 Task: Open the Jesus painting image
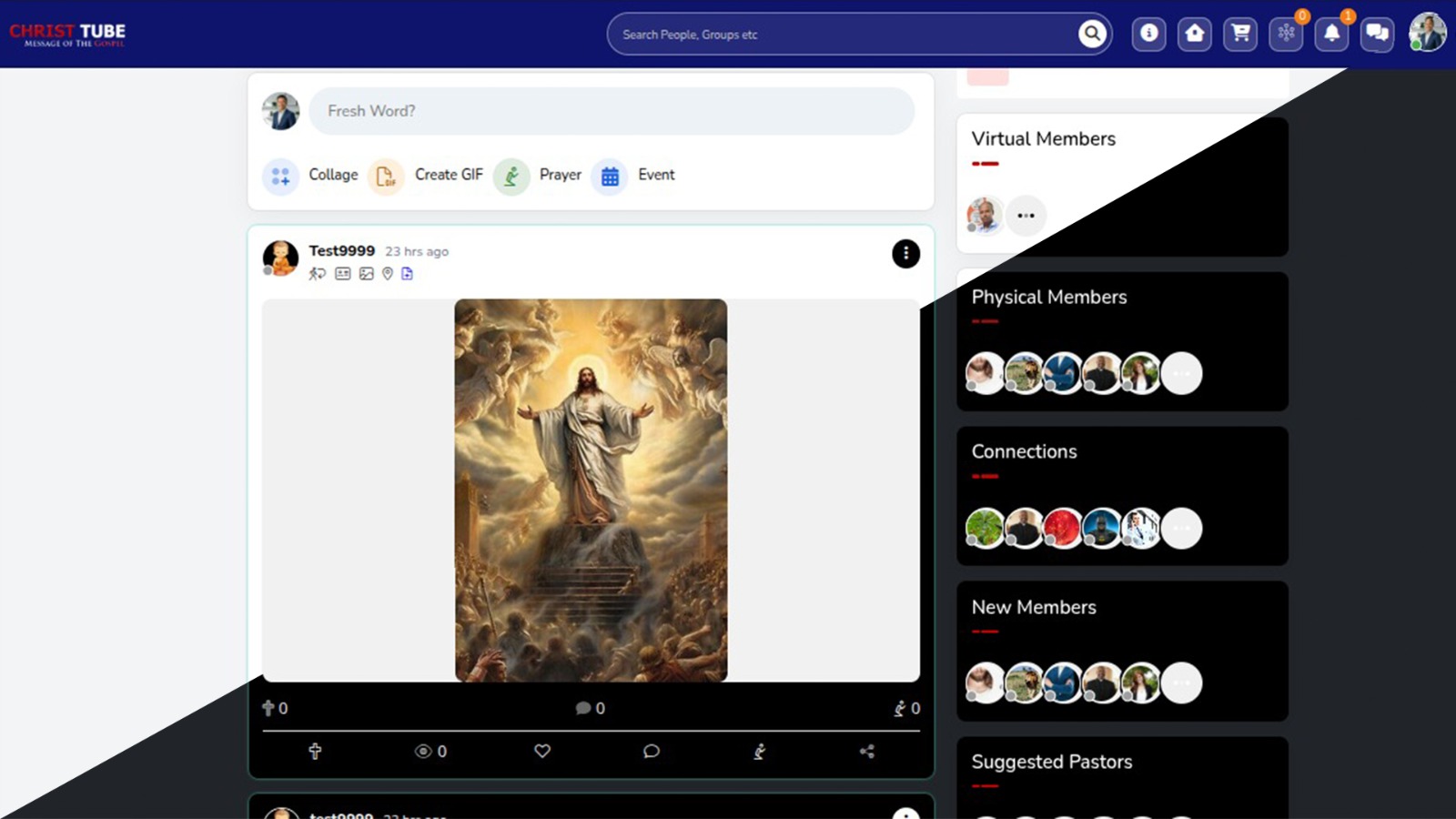(x=591, y=490)
